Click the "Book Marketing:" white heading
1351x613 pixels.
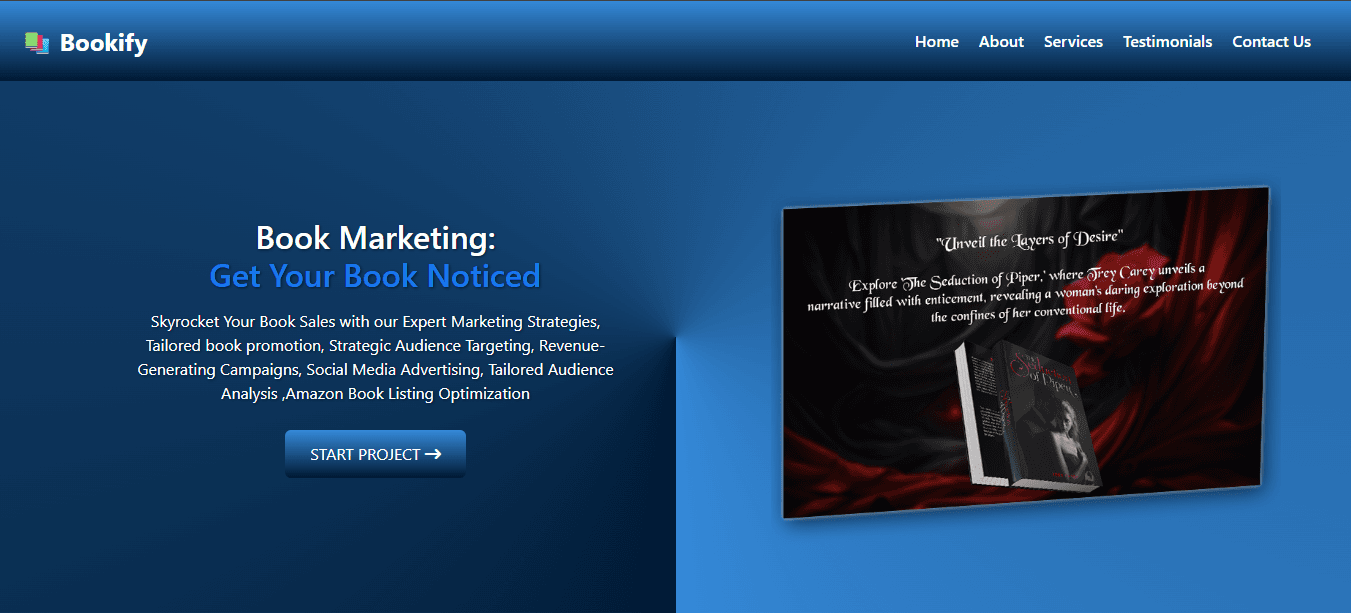pos(375,238)
